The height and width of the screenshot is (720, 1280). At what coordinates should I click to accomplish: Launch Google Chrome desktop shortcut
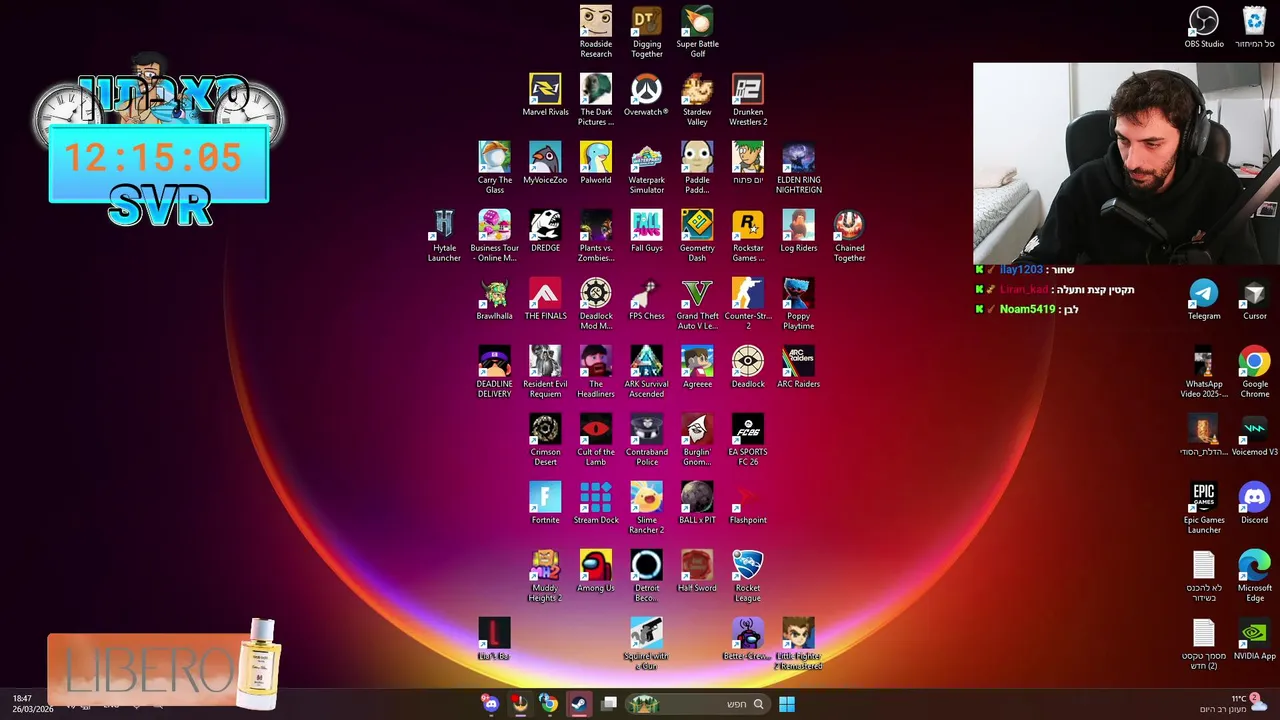point(1255,372)
